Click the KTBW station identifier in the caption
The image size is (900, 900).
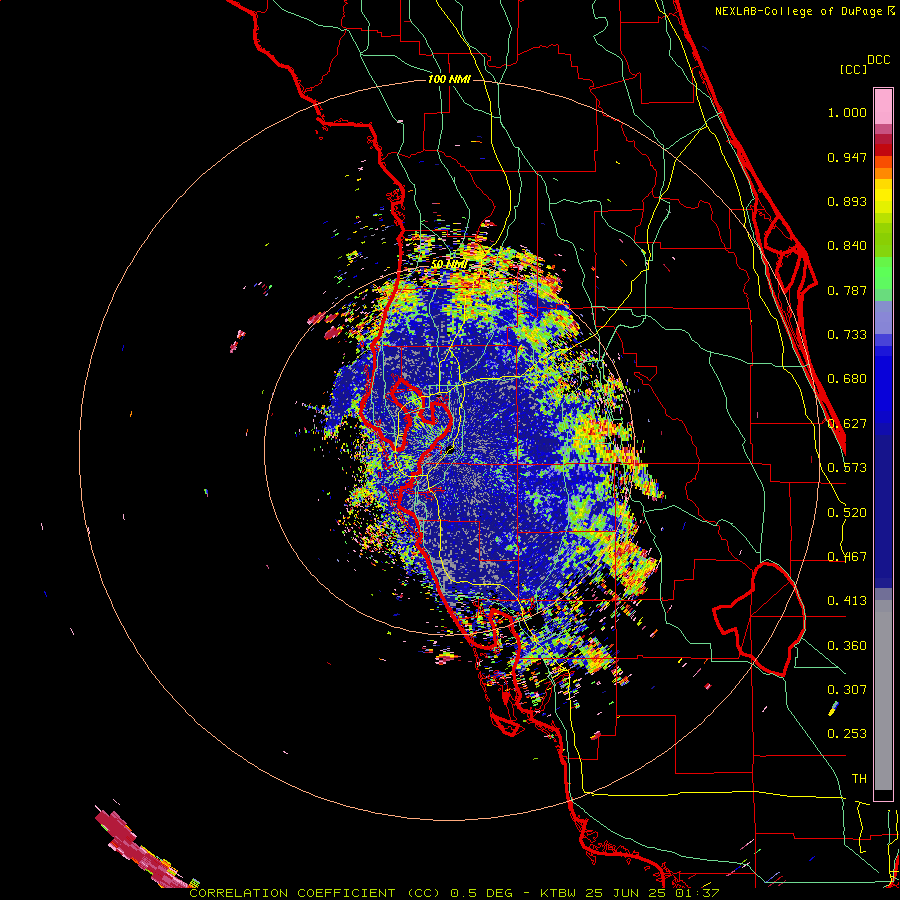[x=557, y=893]
